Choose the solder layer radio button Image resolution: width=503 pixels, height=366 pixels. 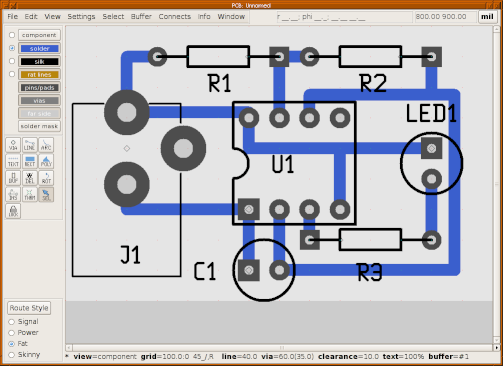point(12,48)
